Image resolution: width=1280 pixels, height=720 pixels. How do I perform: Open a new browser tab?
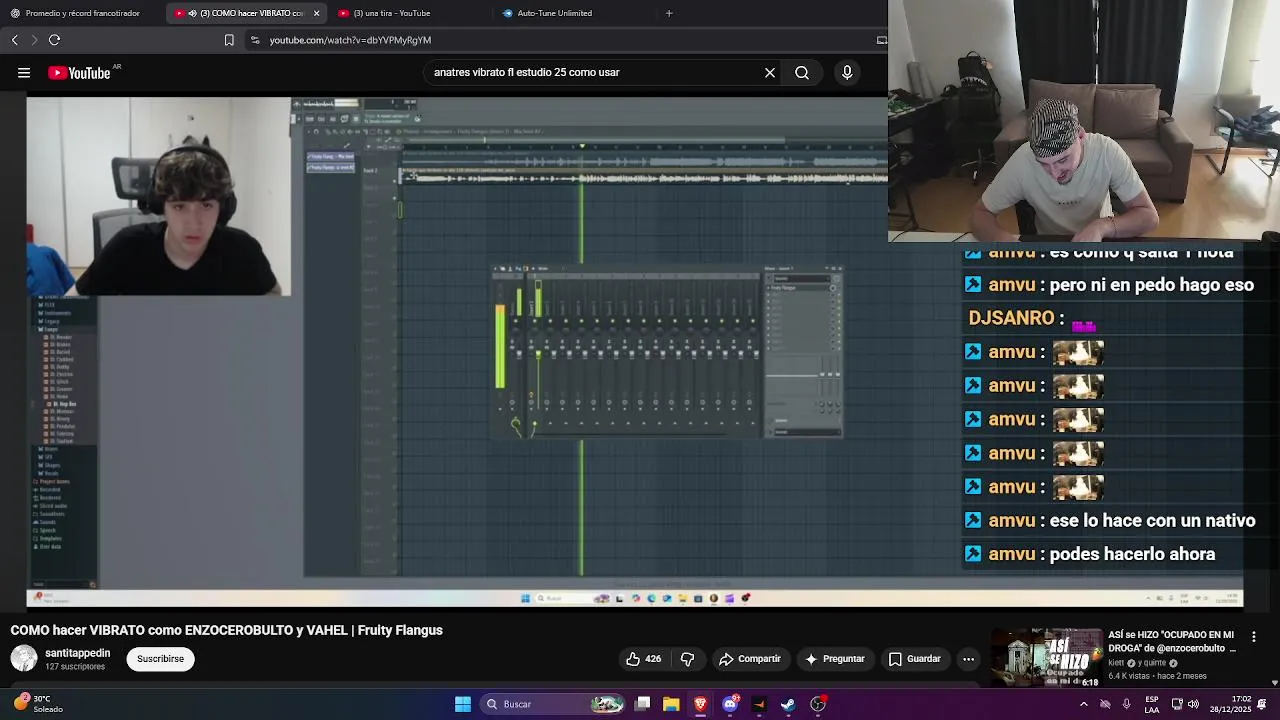point(669,13)
